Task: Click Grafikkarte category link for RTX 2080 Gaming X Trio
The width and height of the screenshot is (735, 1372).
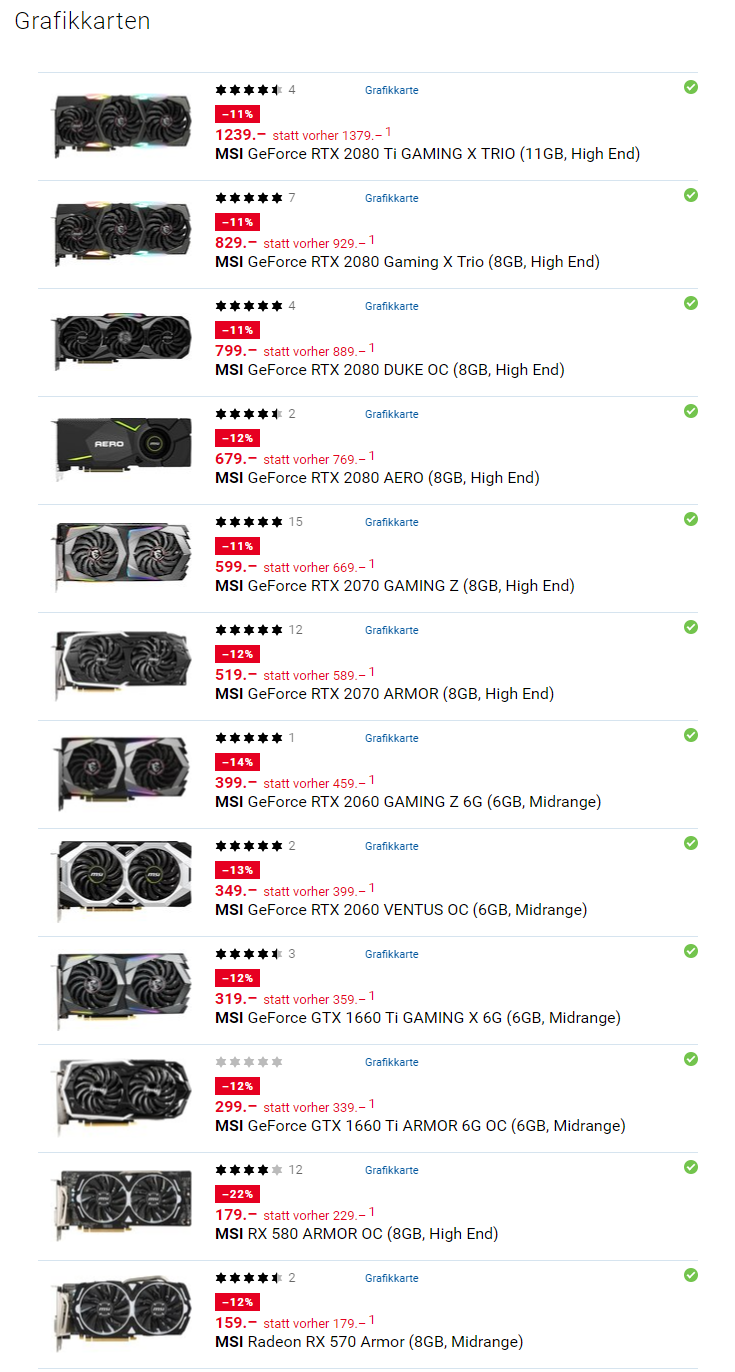Action: 391,198
